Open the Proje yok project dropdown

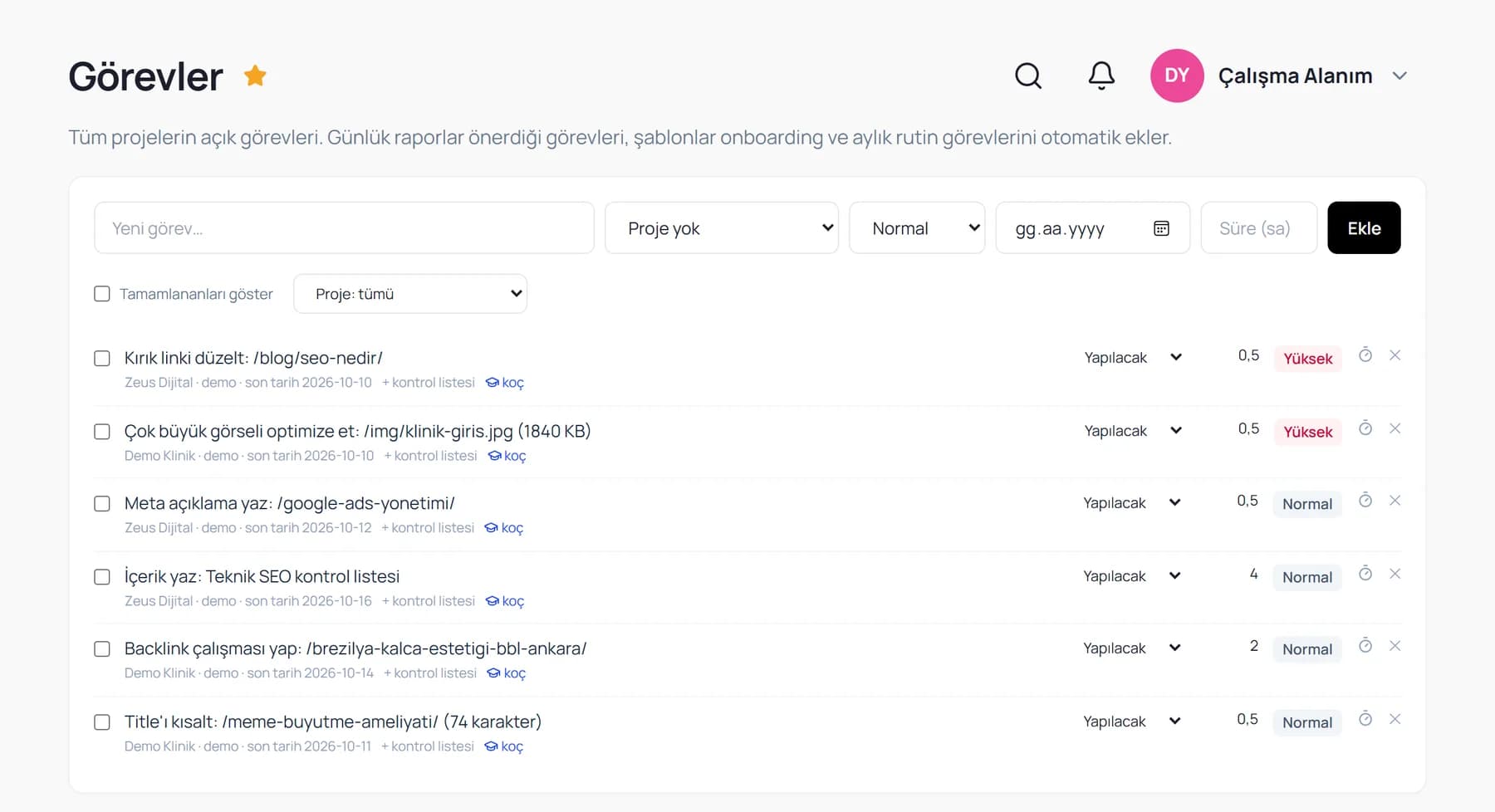pyautogui.click(x=722, y=227)
